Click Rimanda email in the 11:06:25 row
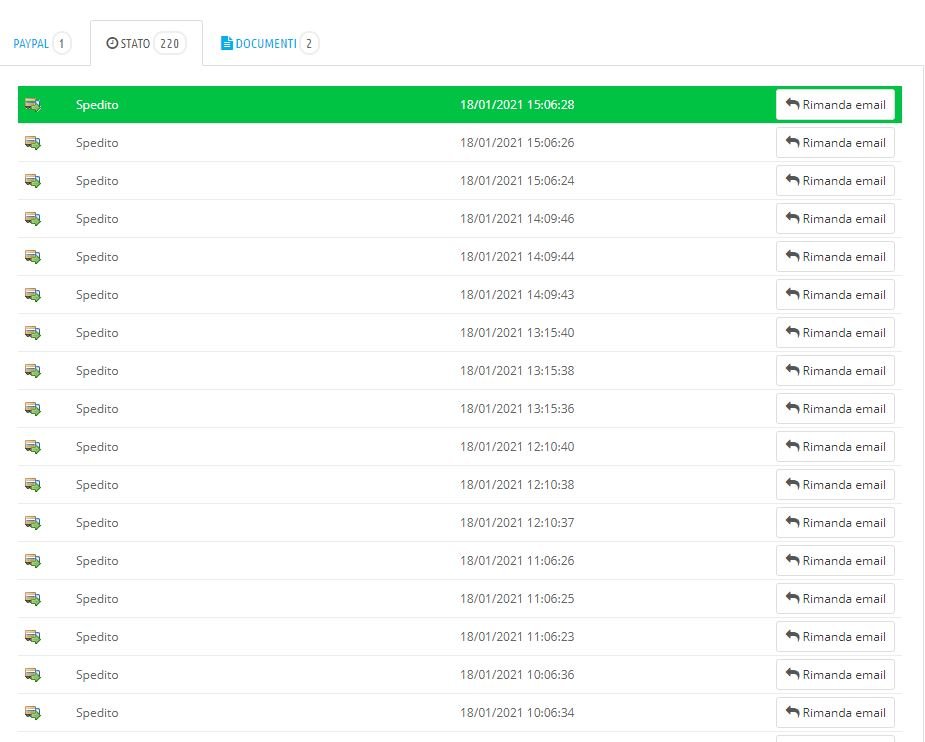 coord(835,599)
